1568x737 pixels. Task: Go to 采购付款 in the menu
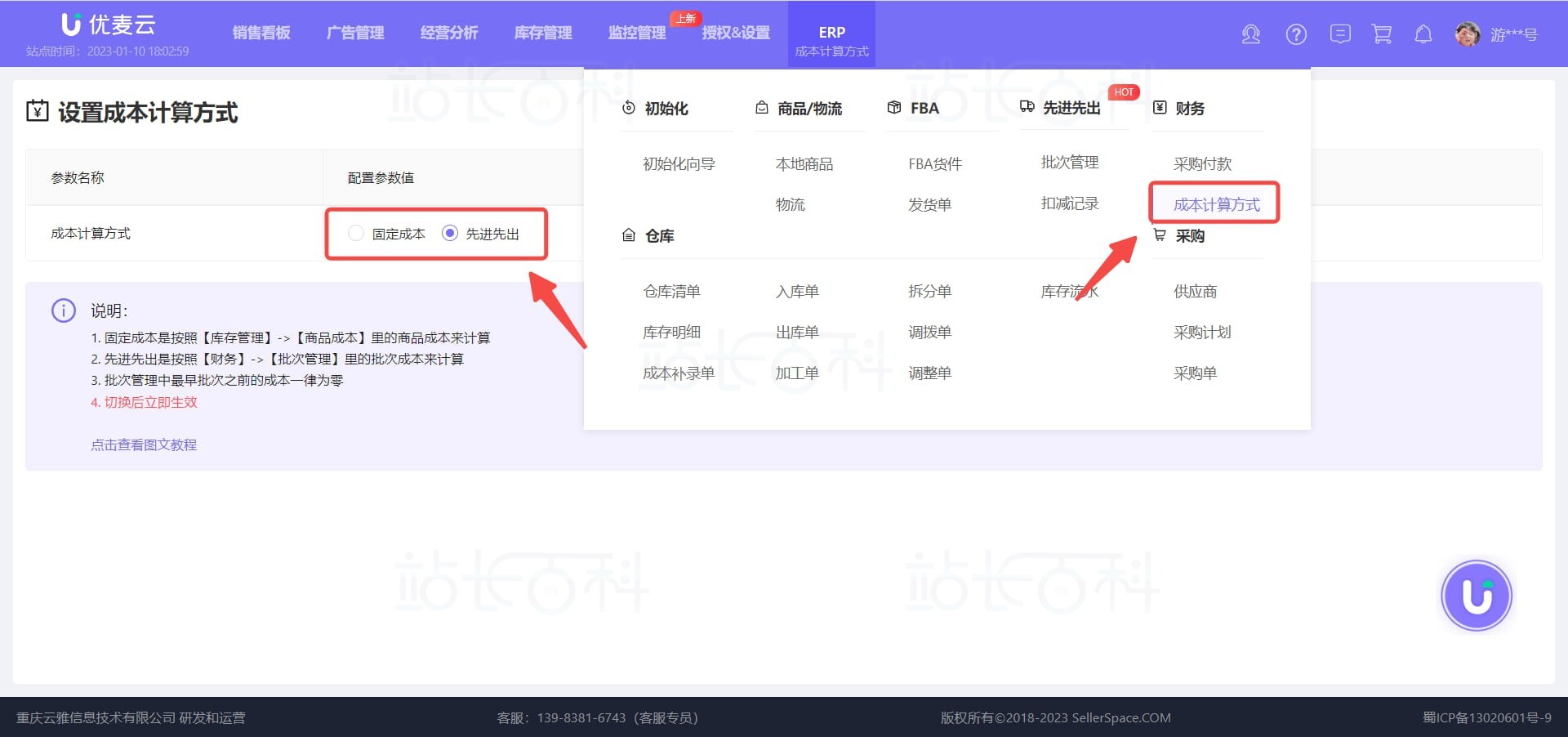pos(1202,163)
